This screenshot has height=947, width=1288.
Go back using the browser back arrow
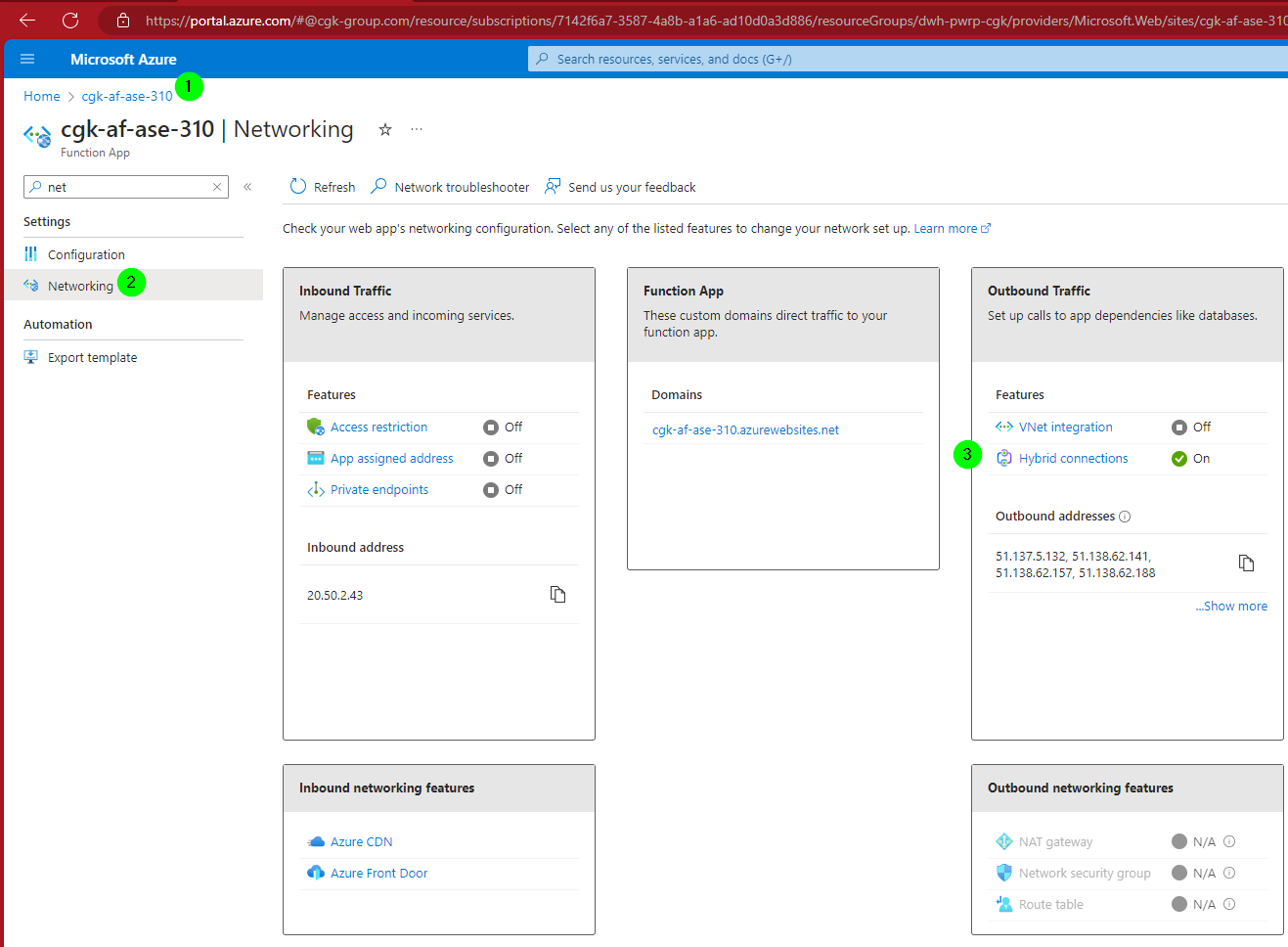pyautogui.click(x=27, y=20)
